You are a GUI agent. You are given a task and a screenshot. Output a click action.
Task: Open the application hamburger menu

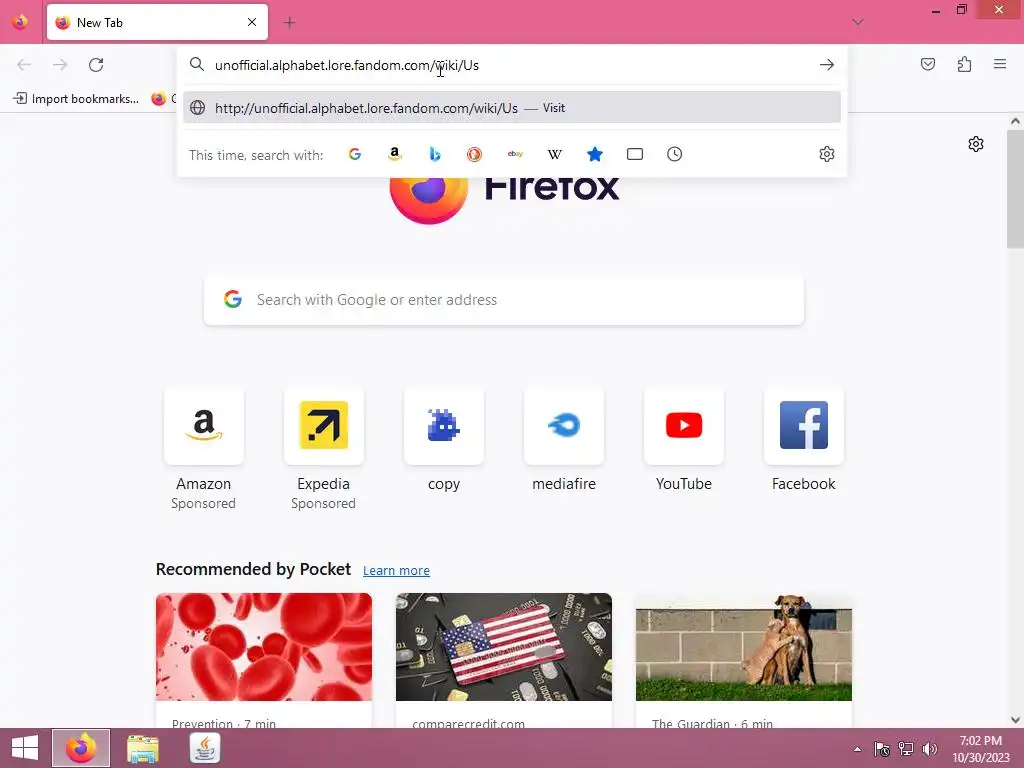pyautogui.click(x=1000, y=64)
